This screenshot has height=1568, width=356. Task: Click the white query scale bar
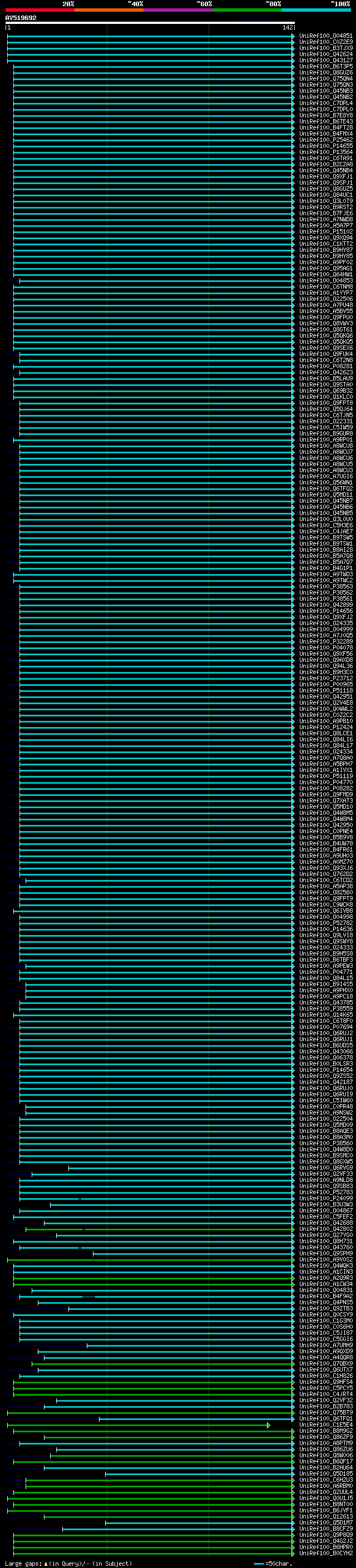[150, 23]
